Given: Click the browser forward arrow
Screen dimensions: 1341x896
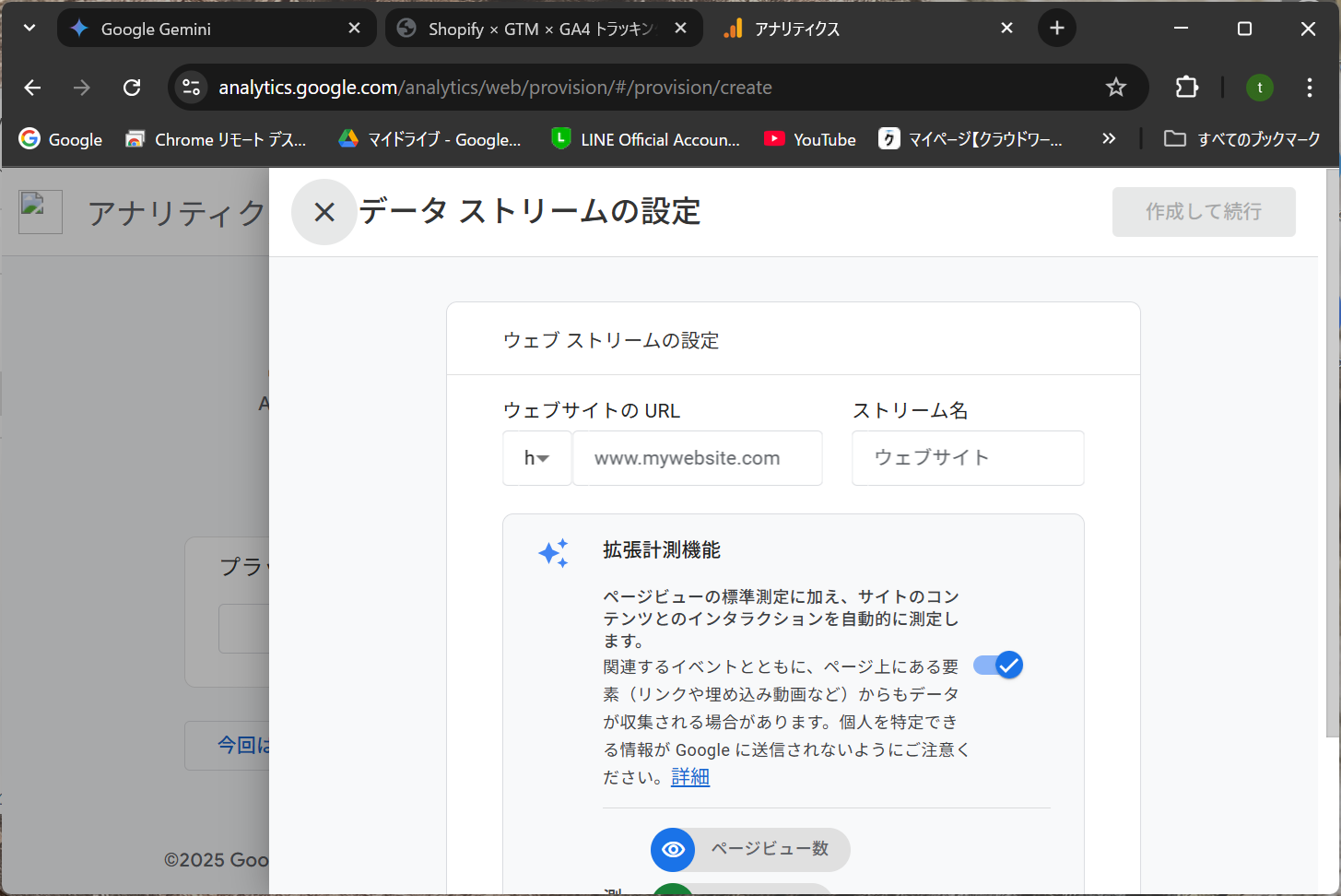Looking at the screenshot, I should 82,88.
